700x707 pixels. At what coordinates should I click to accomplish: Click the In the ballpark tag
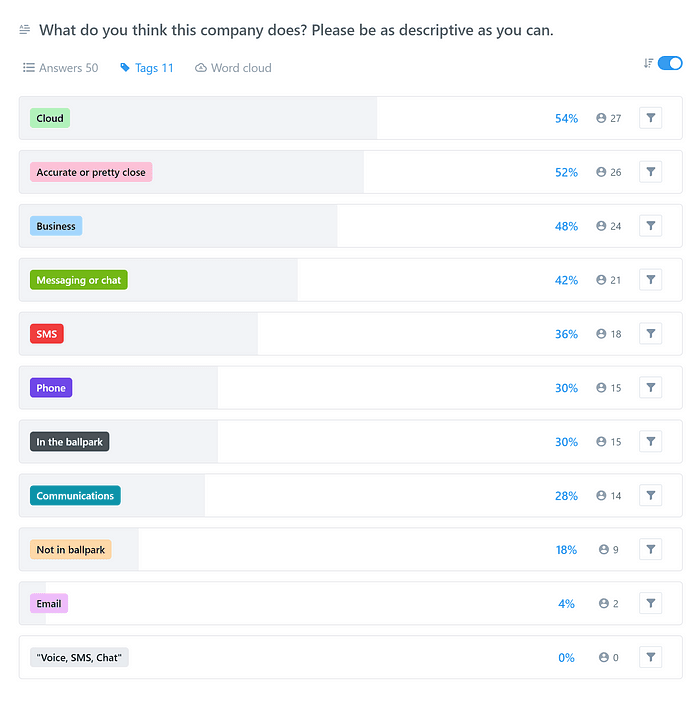tap(69, 442)
